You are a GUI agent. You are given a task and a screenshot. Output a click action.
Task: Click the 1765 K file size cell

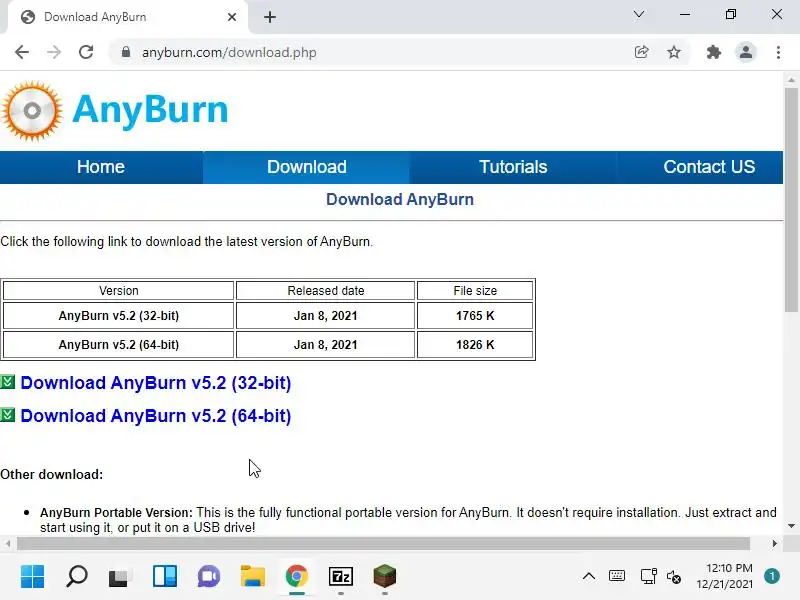click(x=475, y=316)
